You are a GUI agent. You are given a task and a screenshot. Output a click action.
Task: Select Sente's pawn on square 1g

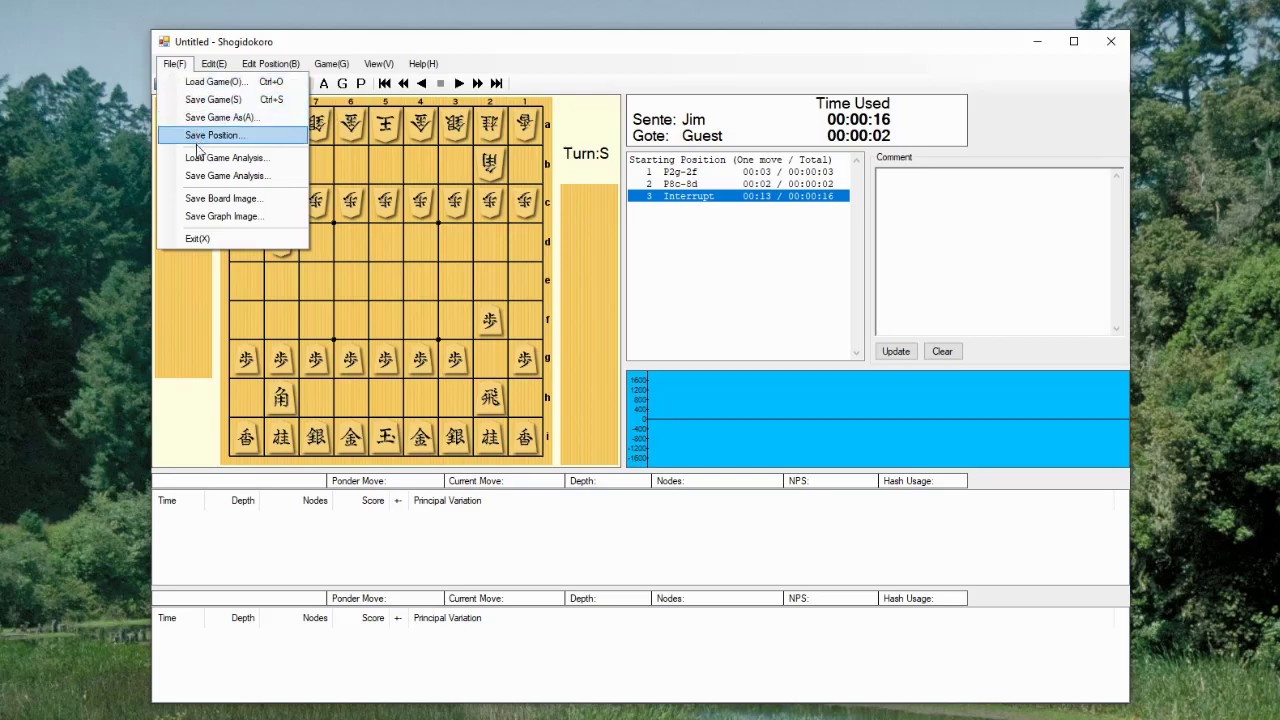coord(525,359)
